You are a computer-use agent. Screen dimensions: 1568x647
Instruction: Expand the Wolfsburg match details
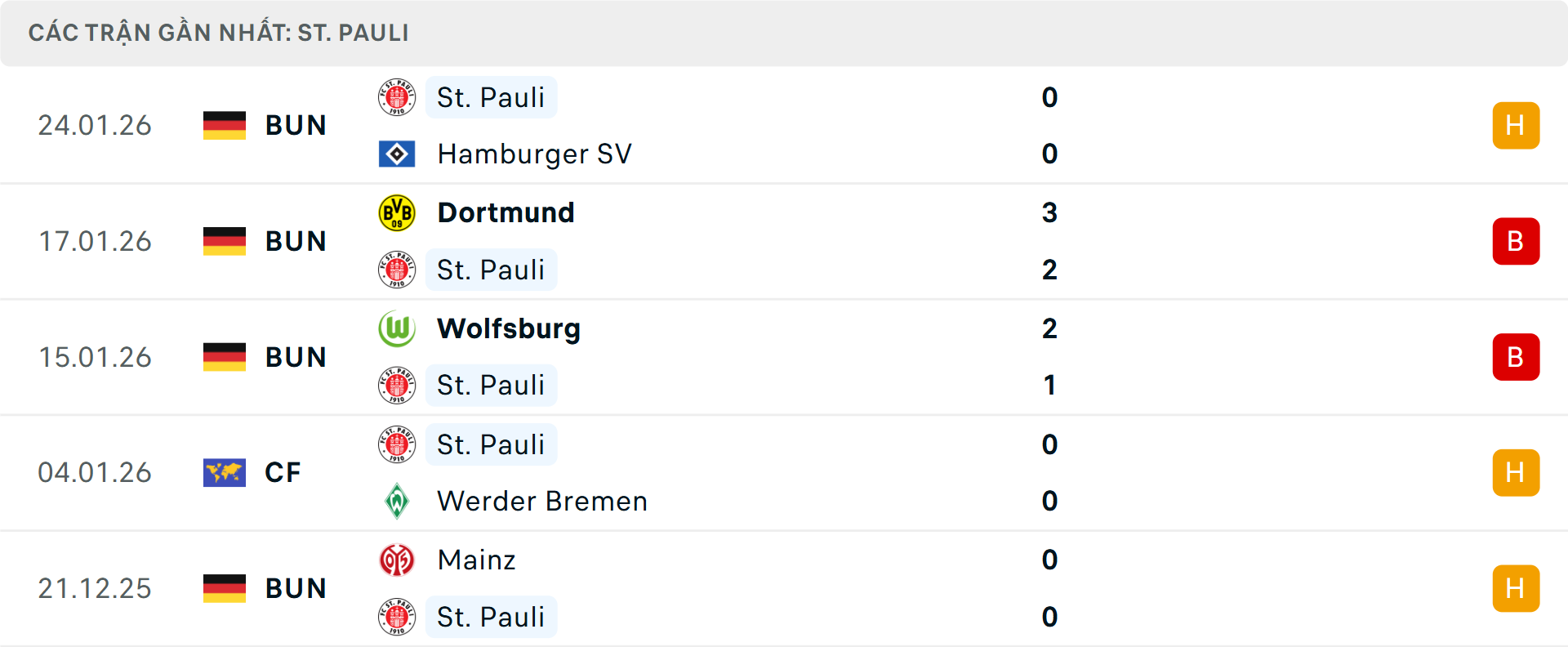(x=784, y=357)
